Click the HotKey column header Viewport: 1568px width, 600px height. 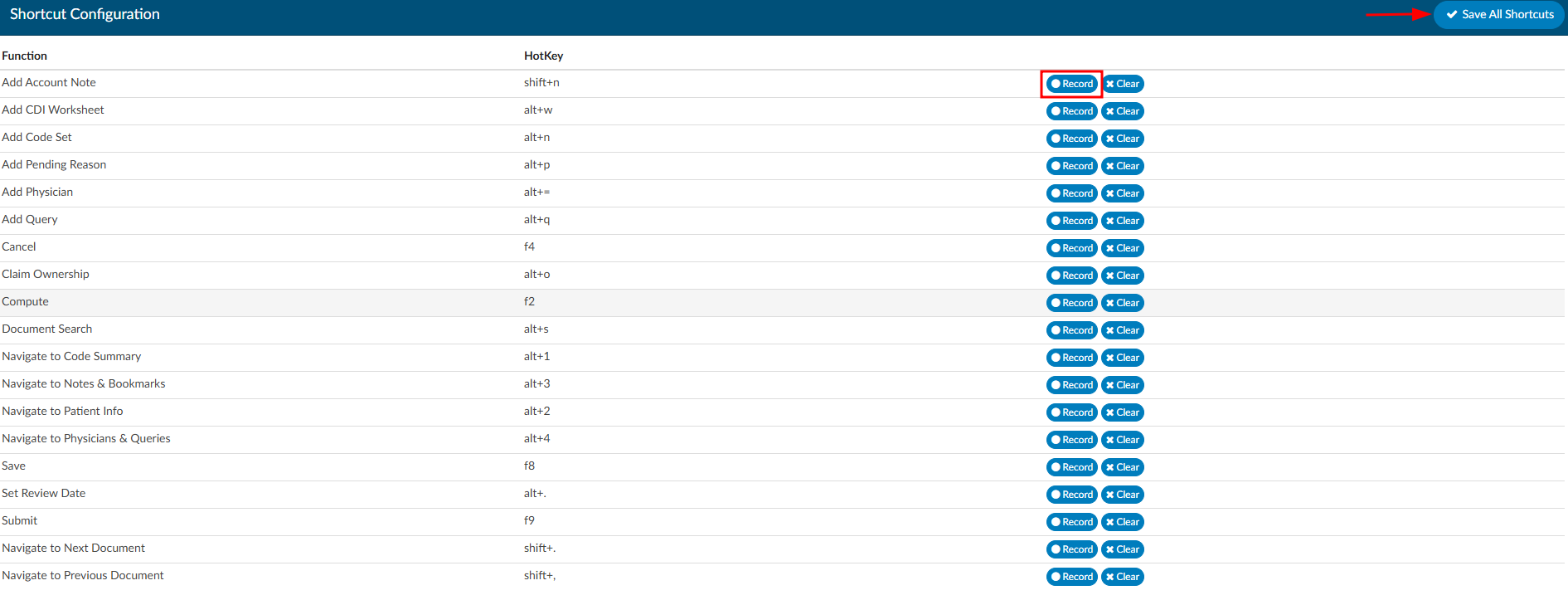pyautogui.click(x=543, y=56)
